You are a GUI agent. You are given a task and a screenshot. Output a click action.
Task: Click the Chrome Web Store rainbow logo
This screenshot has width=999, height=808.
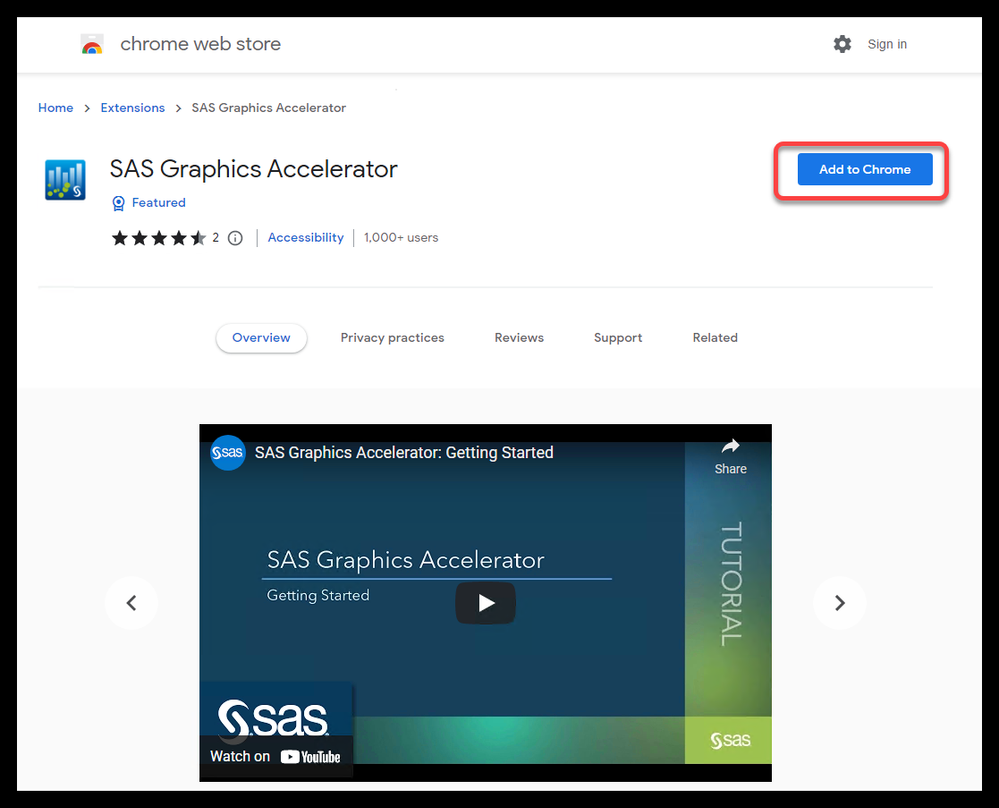tap(92, 44)
